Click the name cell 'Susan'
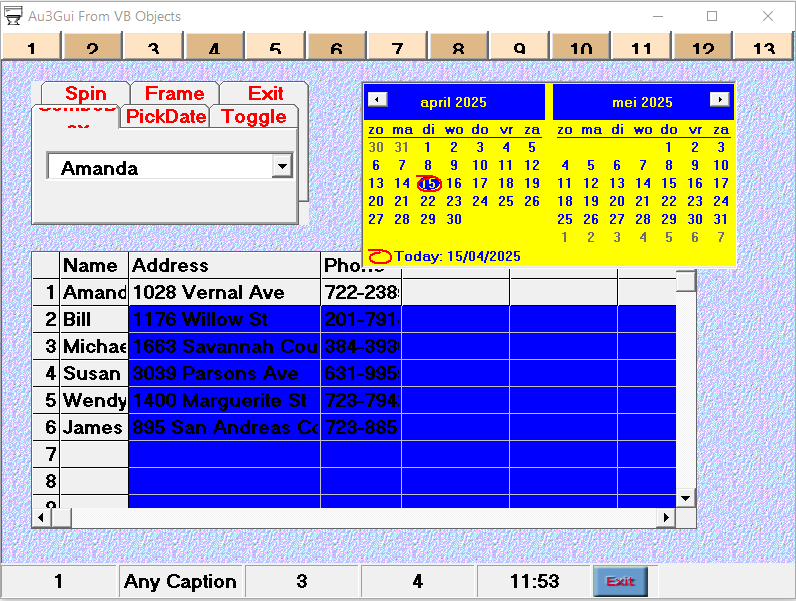The width and height of the screenshot is (796, 601). pos(94,373)
